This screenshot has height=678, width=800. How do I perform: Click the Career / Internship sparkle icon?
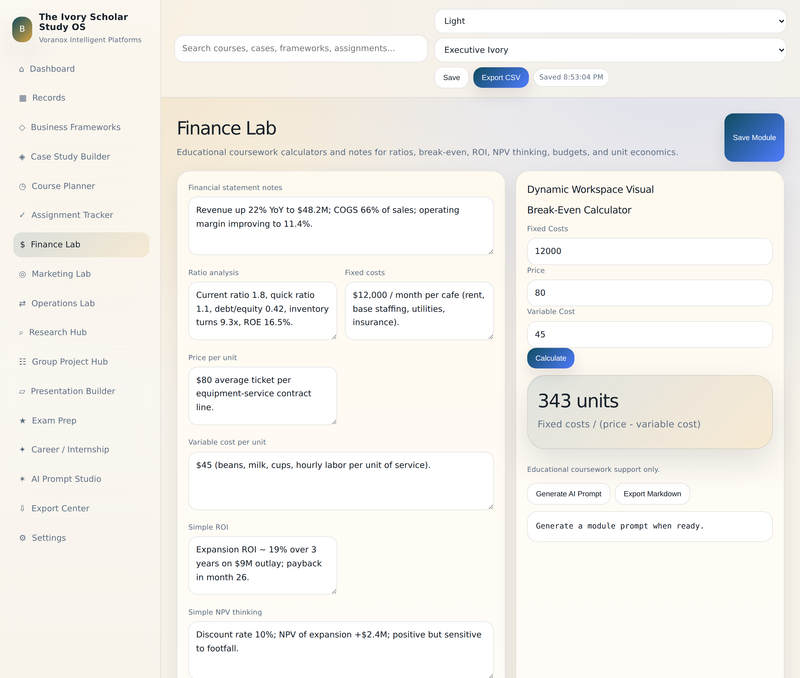click(22, 449)
